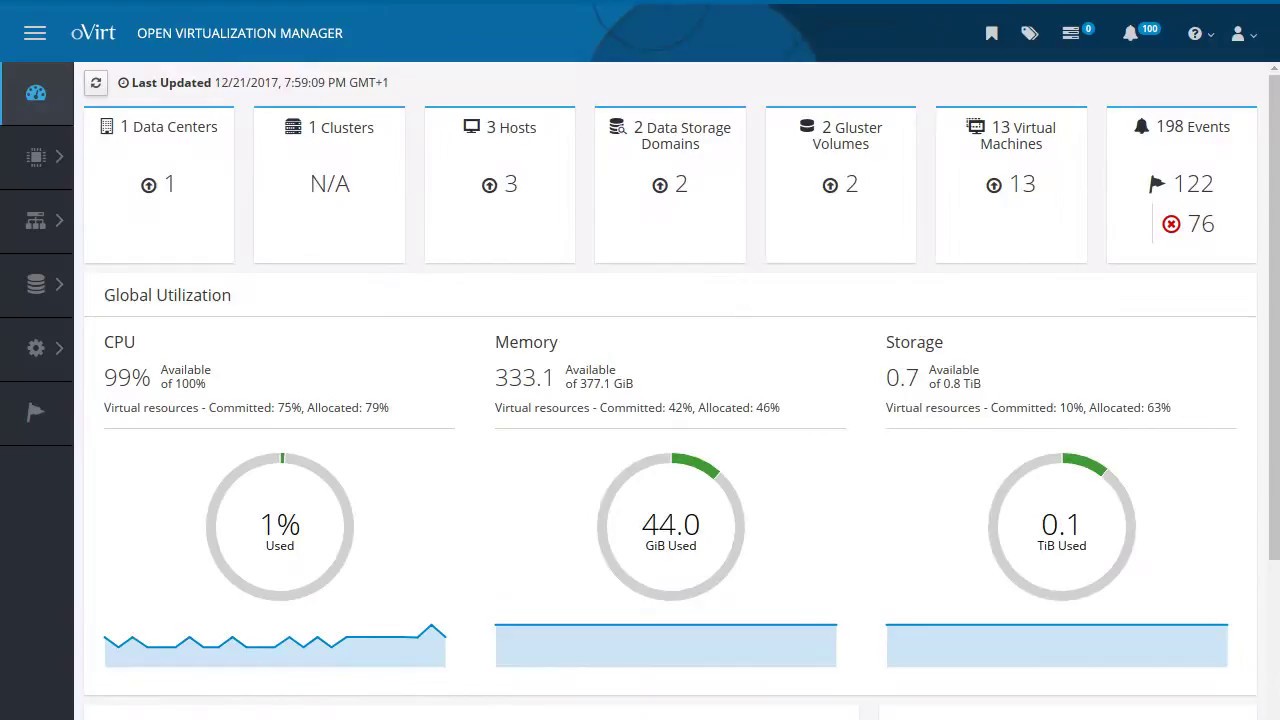Image resolution: width=1280 pixels, height=720 pixels.
Task: Show the 122 flagged events
Action: (x=1182, y=184)
